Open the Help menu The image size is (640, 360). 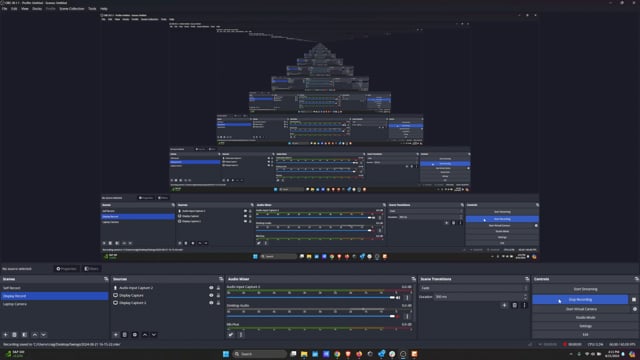pyautogui.click(x=104, y=9)
